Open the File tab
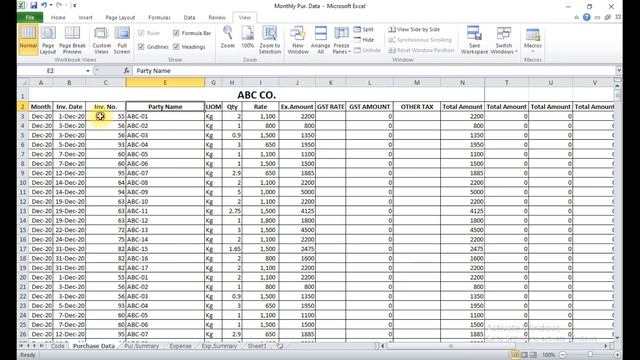 tap(30, 17)
